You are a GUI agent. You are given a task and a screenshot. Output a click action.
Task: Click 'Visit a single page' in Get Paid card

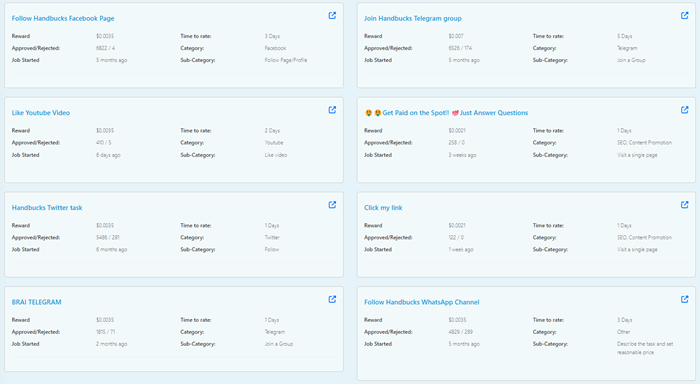pos(637,155)
